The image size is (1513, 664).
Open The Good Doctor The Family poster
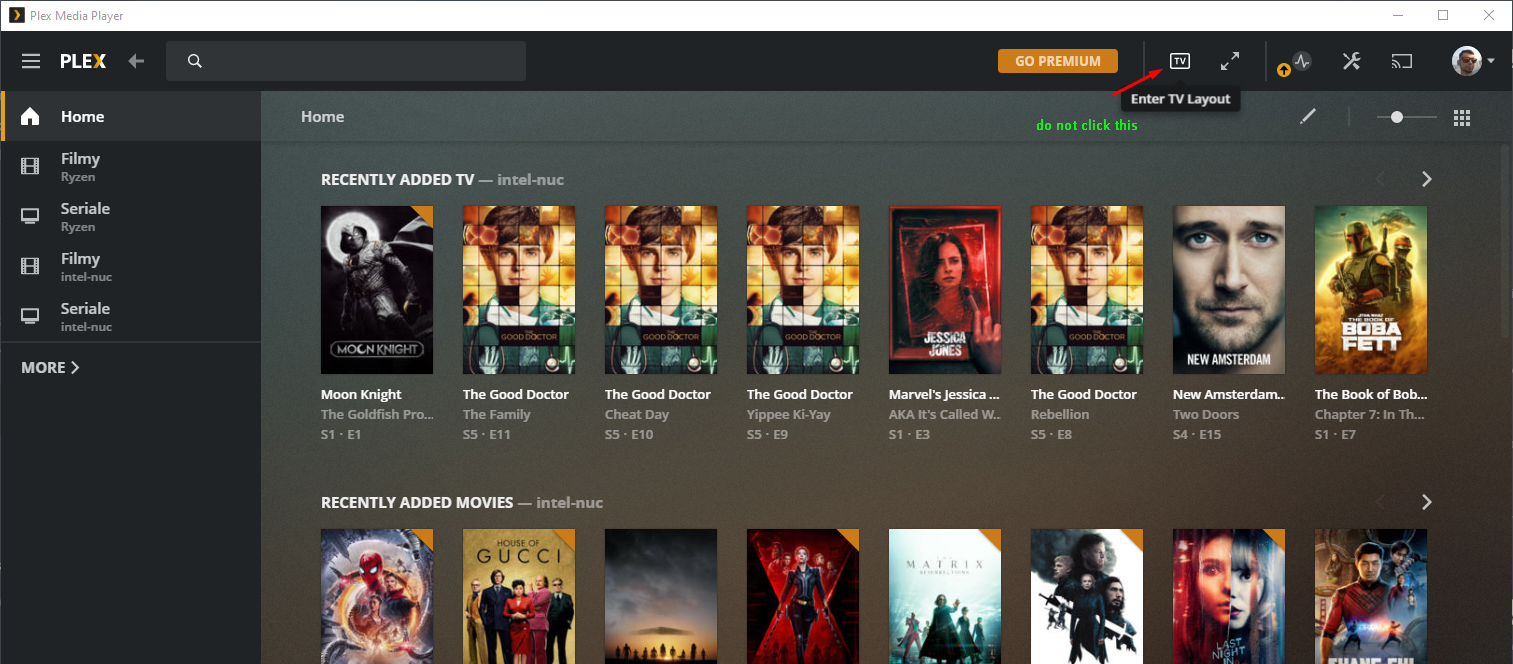tap(519, 290)
